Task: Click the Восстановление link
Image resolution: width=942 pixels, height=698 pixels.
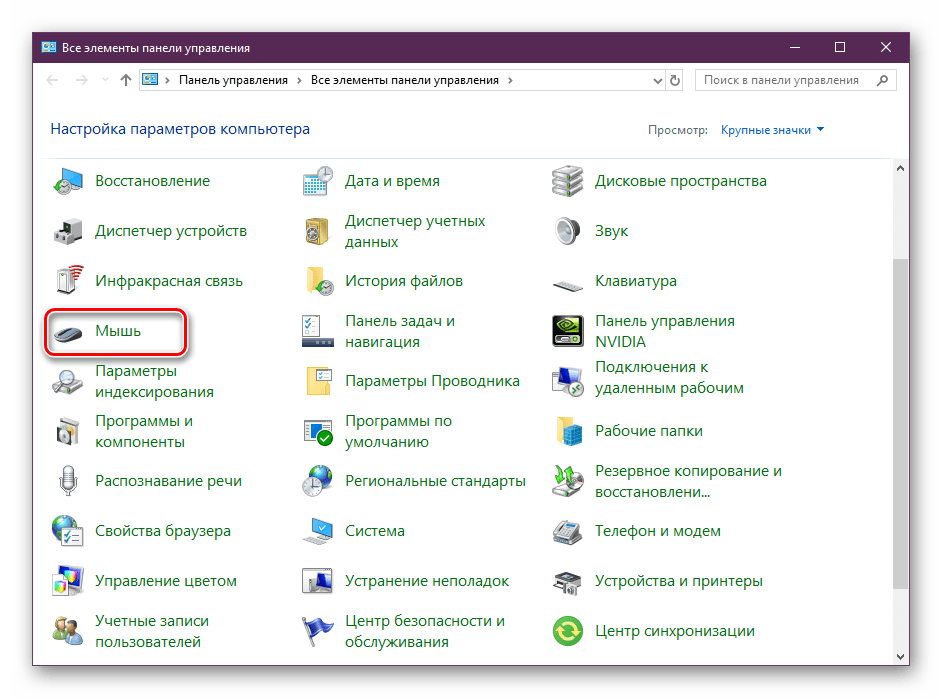Action: (152, 181)
